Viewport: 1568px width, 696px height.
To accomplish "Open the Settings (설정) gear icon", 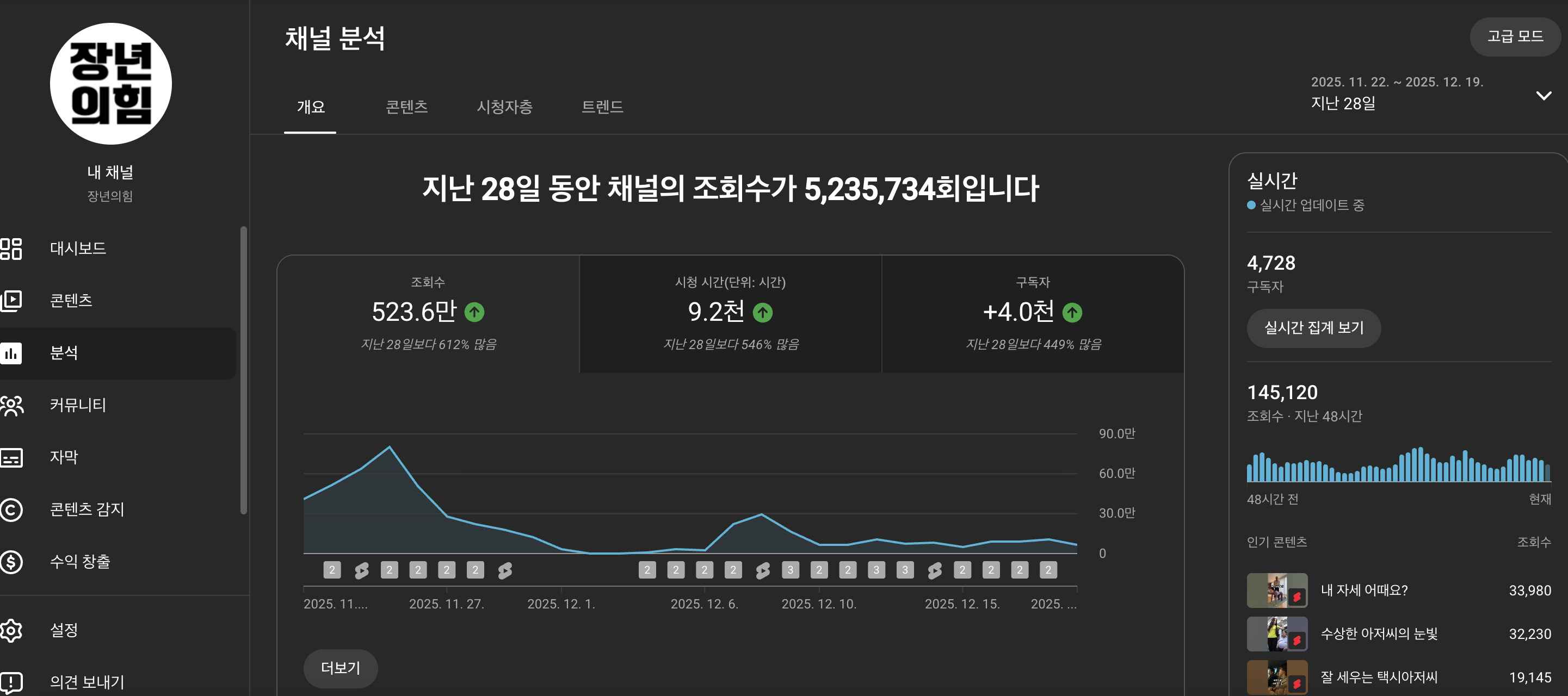I will 11,630.
